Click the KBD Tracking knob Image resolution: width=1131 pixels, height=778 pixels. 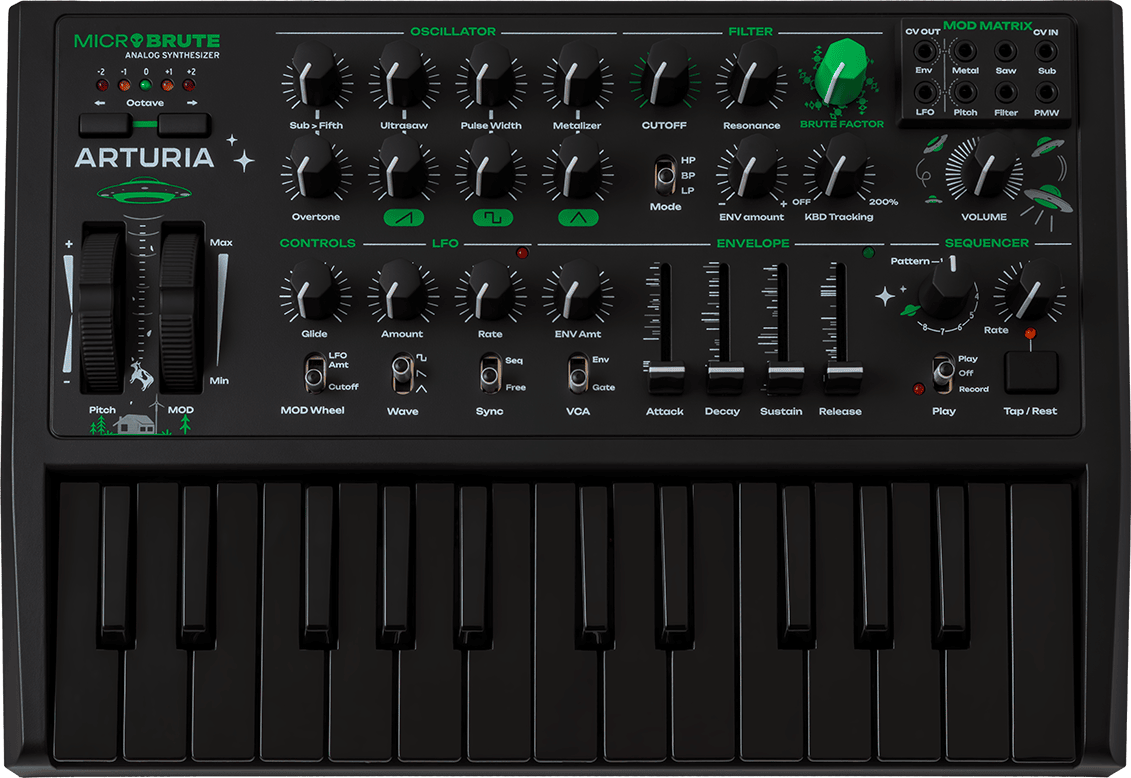[839, 168]
